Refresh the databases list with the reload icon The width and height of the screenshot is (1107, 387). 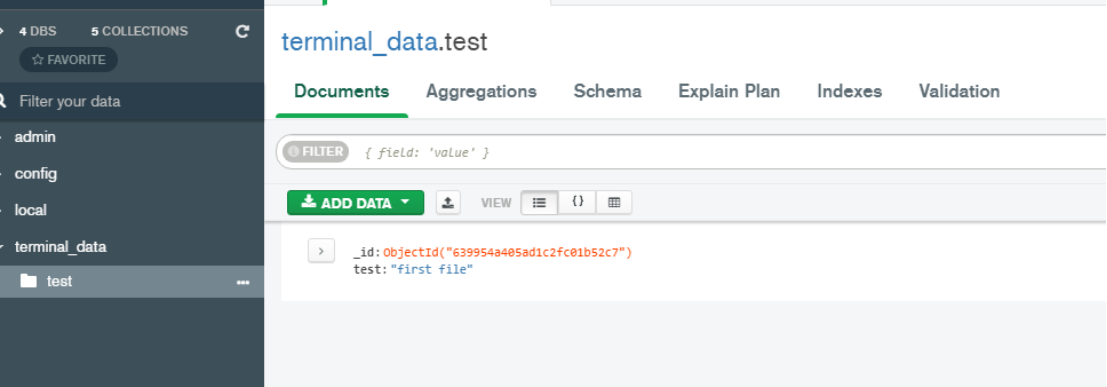(242, 31)
